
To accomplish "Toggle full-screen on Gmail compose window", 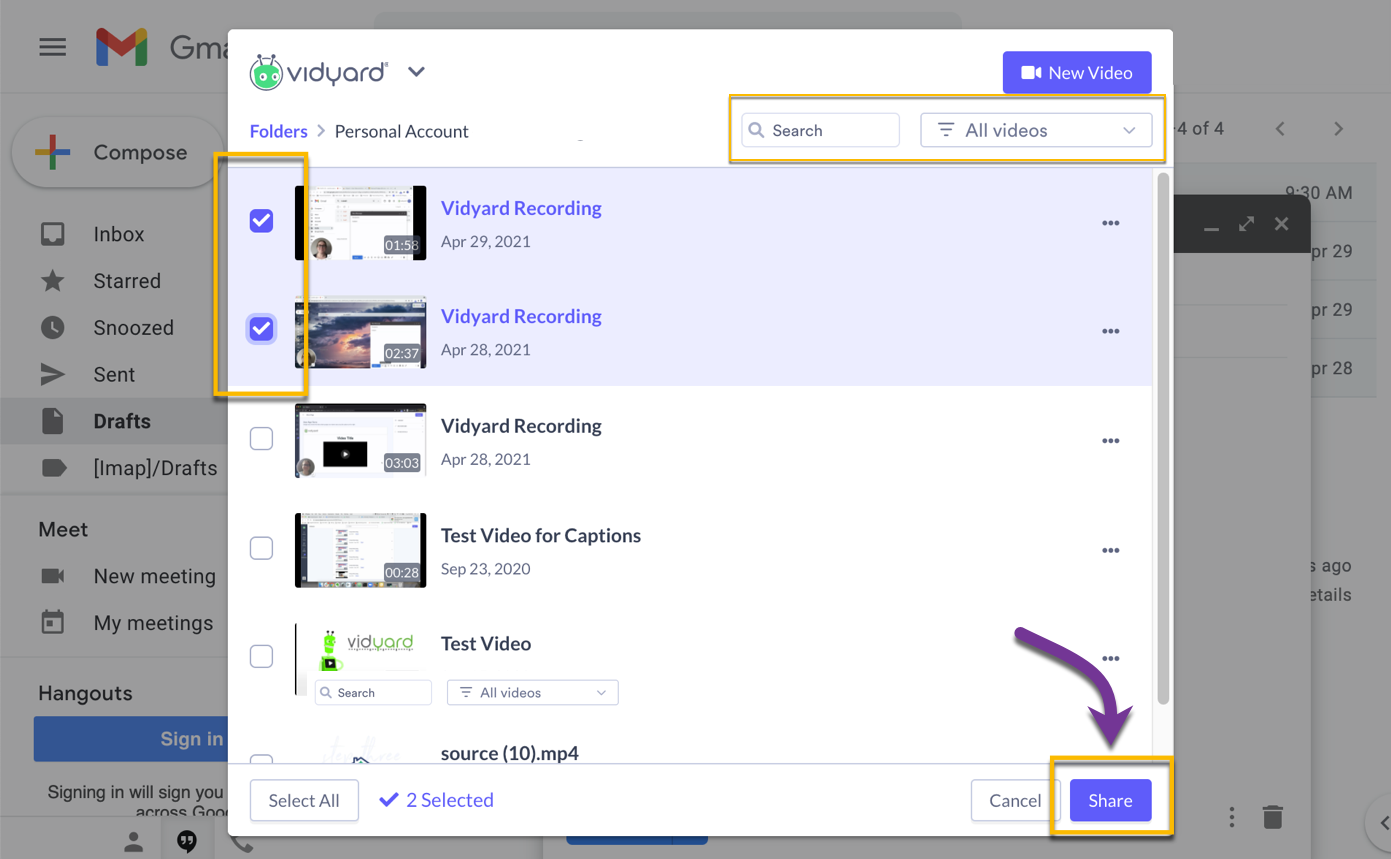I will [x=1246, y=224].
